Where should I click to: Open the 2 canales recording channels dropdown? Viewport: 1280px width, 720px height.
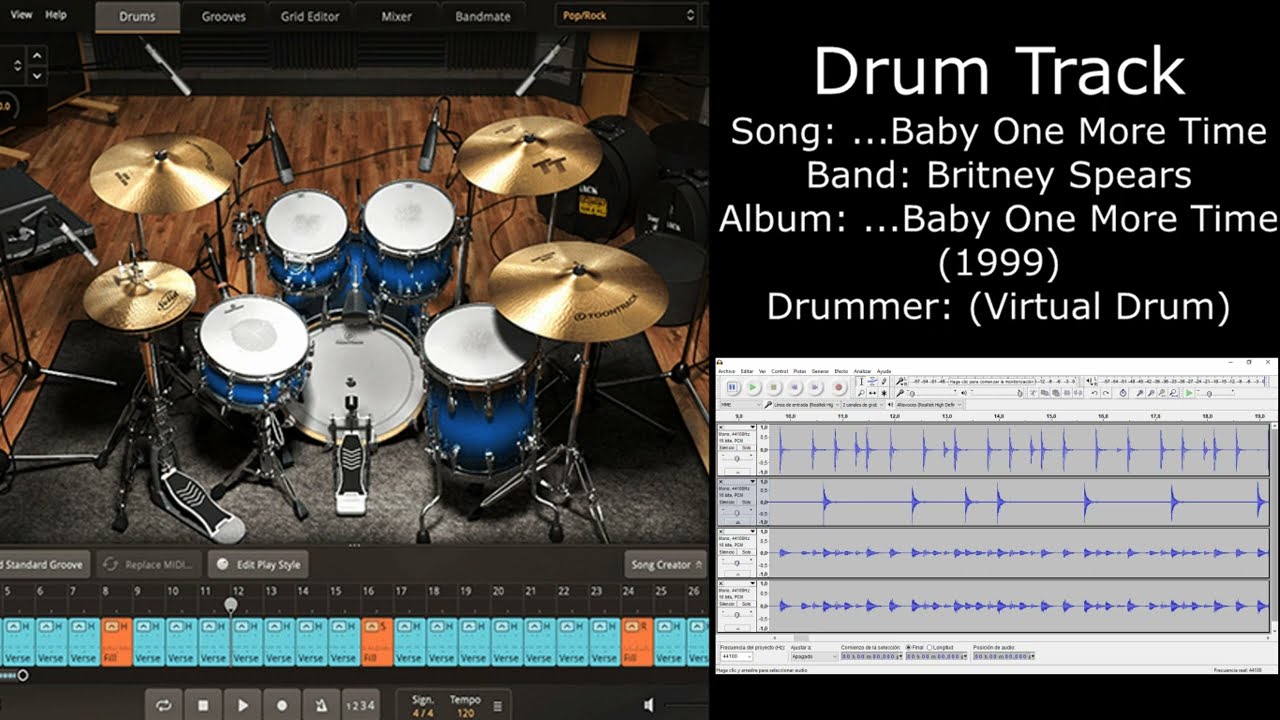(863, 405)
